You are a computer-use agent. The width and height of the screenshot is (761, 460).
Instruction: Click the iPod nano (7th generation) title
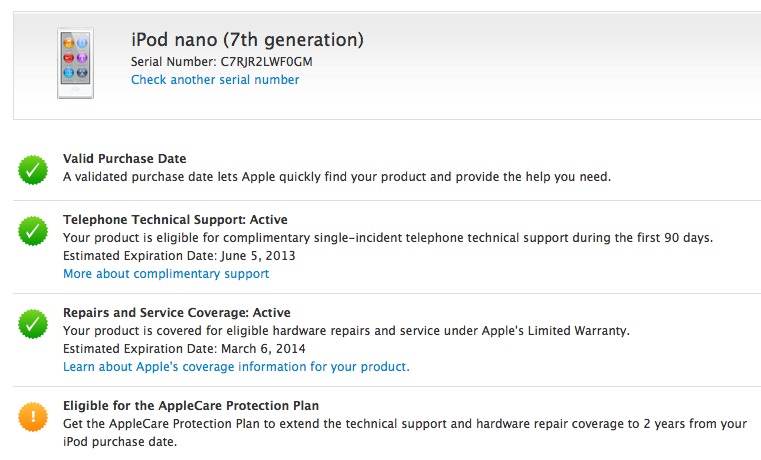[x=247, y=40]
